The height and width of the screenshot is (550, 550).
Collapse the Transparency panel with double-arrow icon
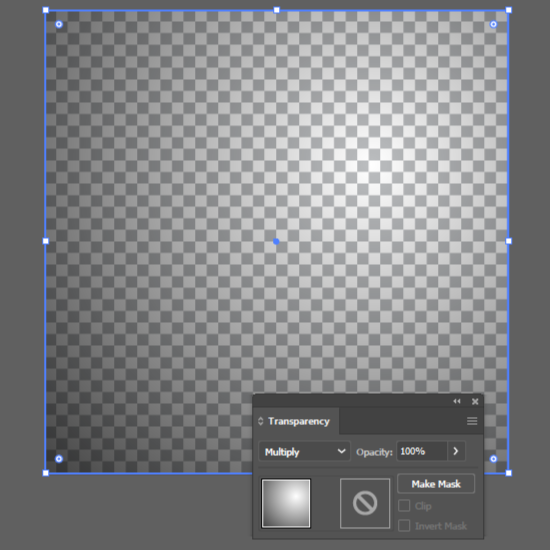tap(457, 401)
